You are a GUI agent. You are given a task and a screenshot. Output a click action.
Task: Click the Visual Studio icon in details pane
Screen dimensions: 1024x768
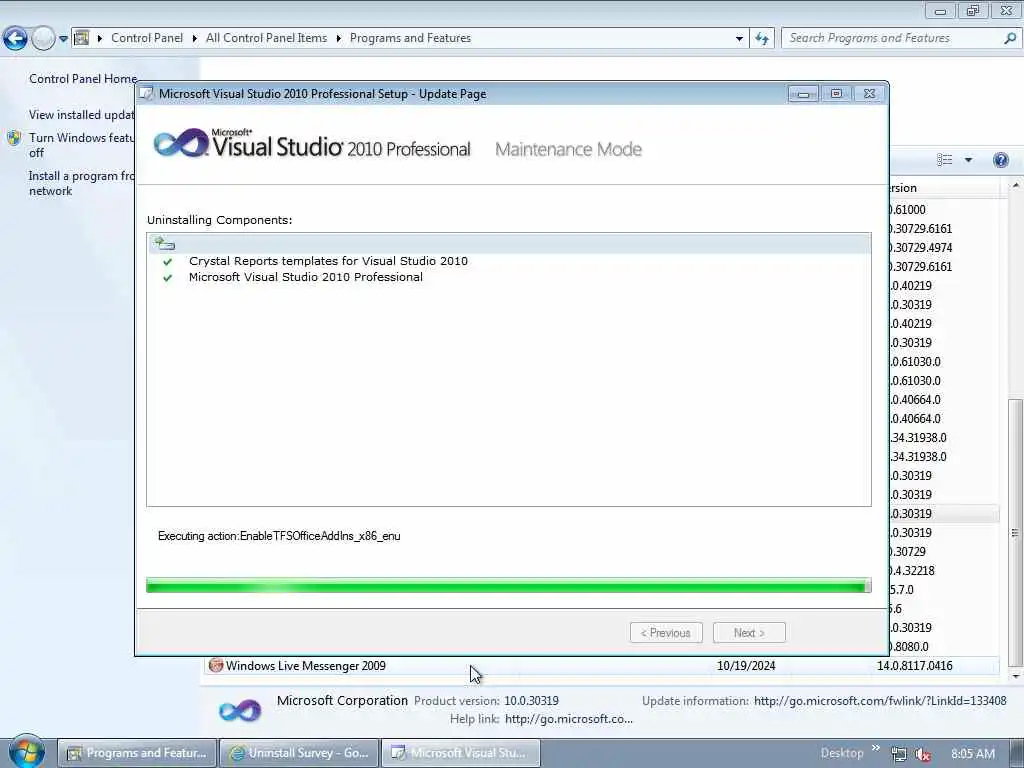[x=240, y=710]
